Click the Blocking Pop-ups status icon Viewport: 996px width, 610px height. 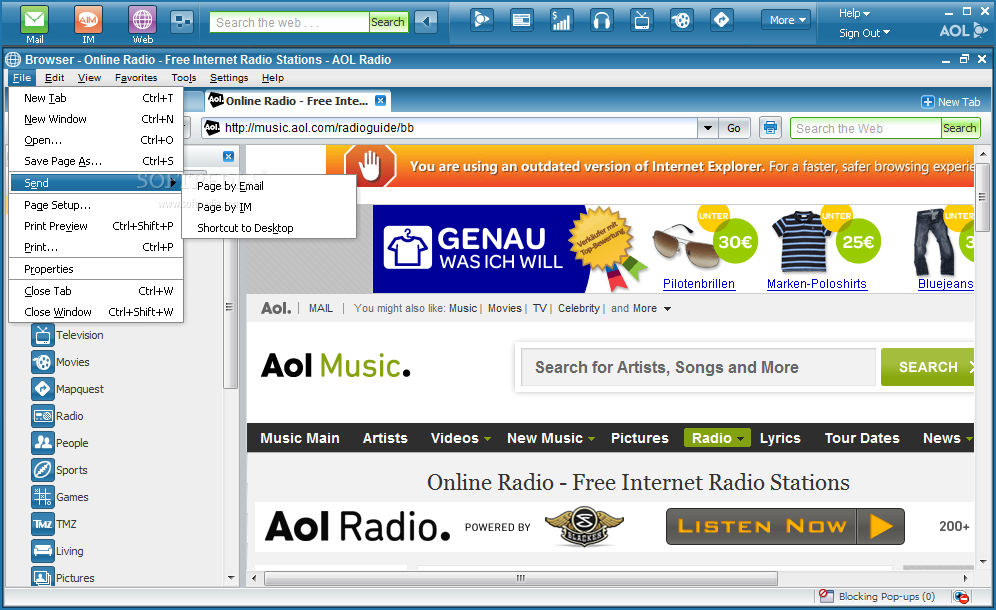pyautogui.click(x=826, y=596)
